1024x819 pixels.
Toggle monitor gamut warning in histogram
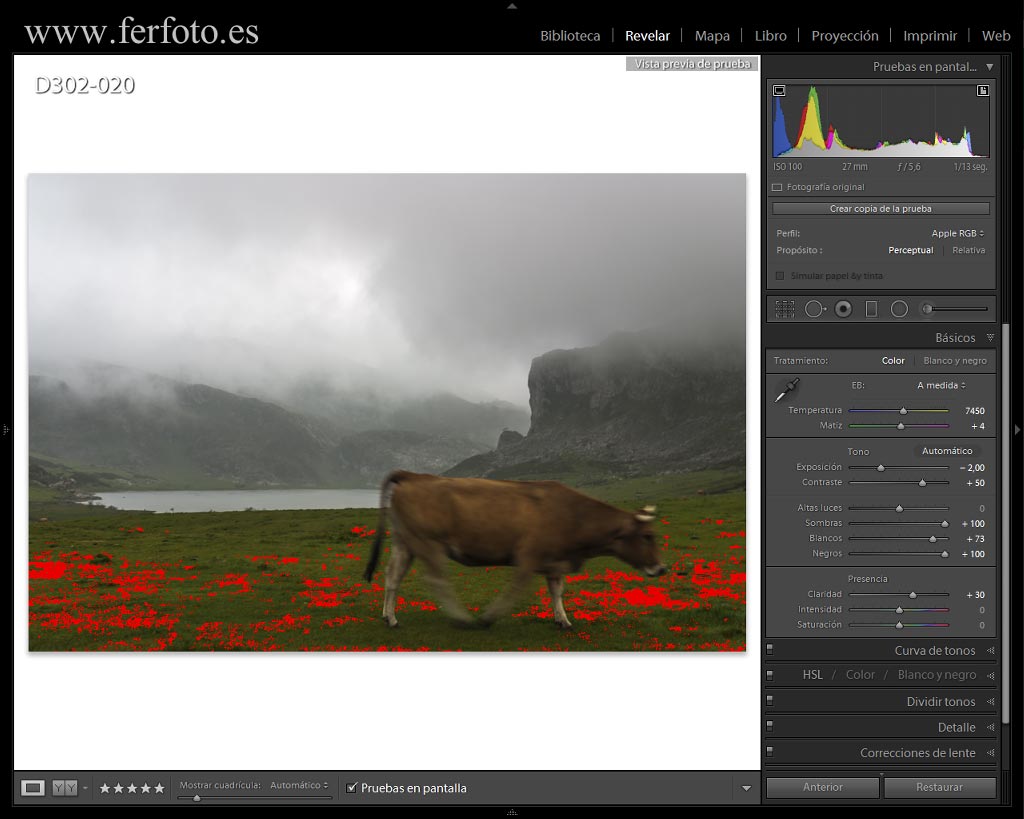[779, 91]
